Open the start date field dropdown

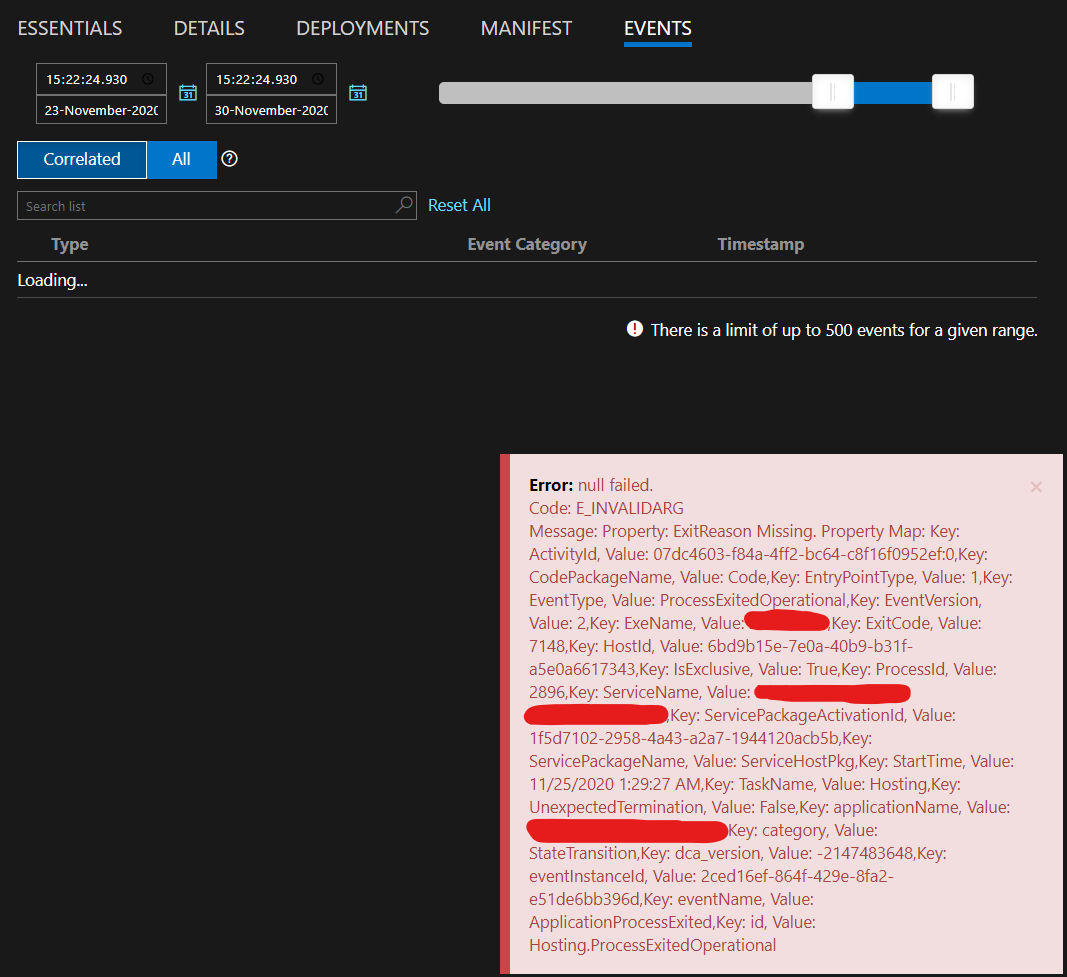[100, 110]
